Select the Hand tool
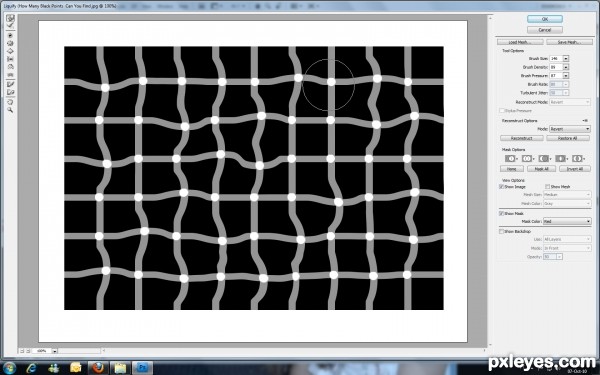600x375 pixels. [10, 102]
